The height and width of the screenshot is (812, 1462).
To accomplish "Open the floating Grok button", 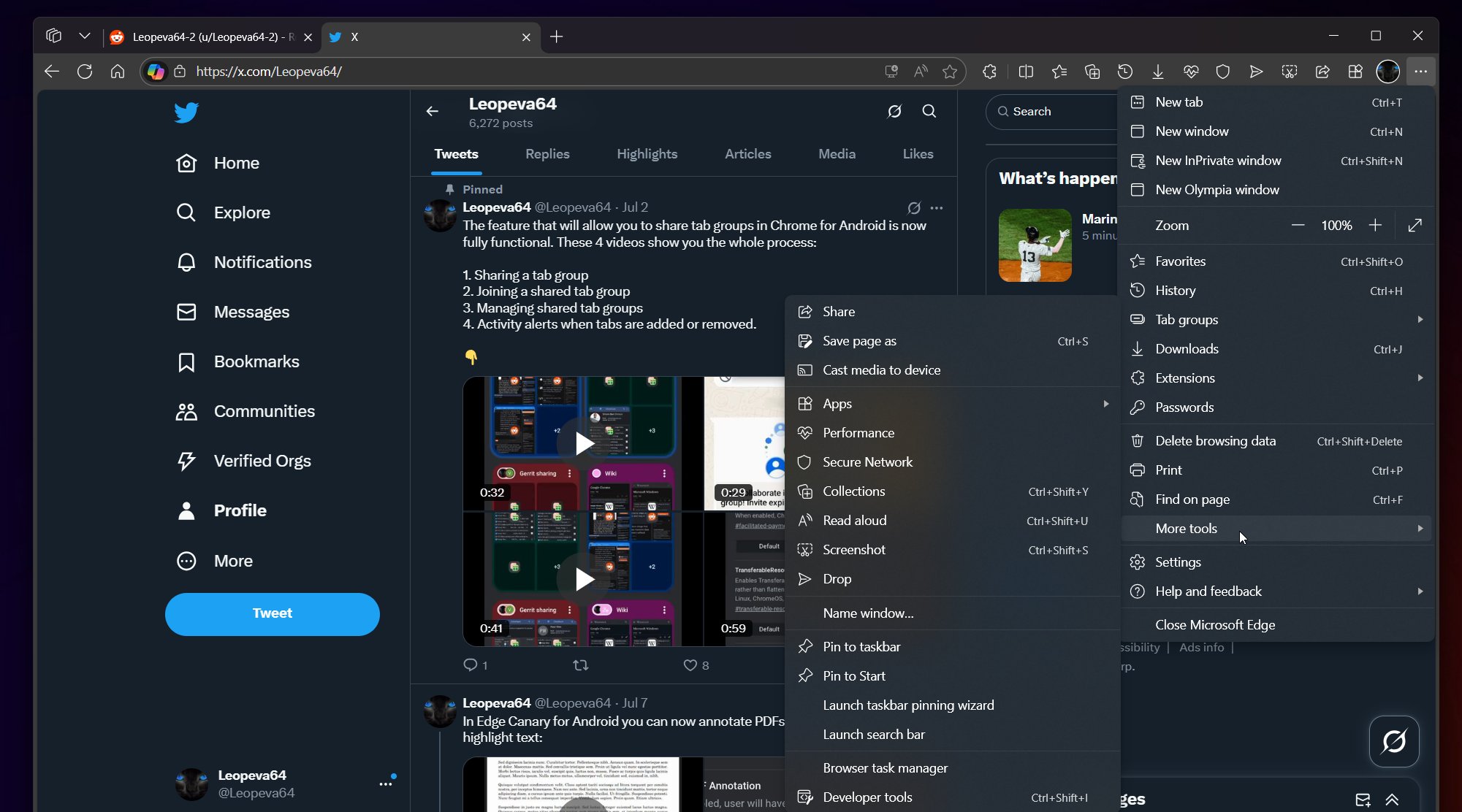I will [1394, 741].
